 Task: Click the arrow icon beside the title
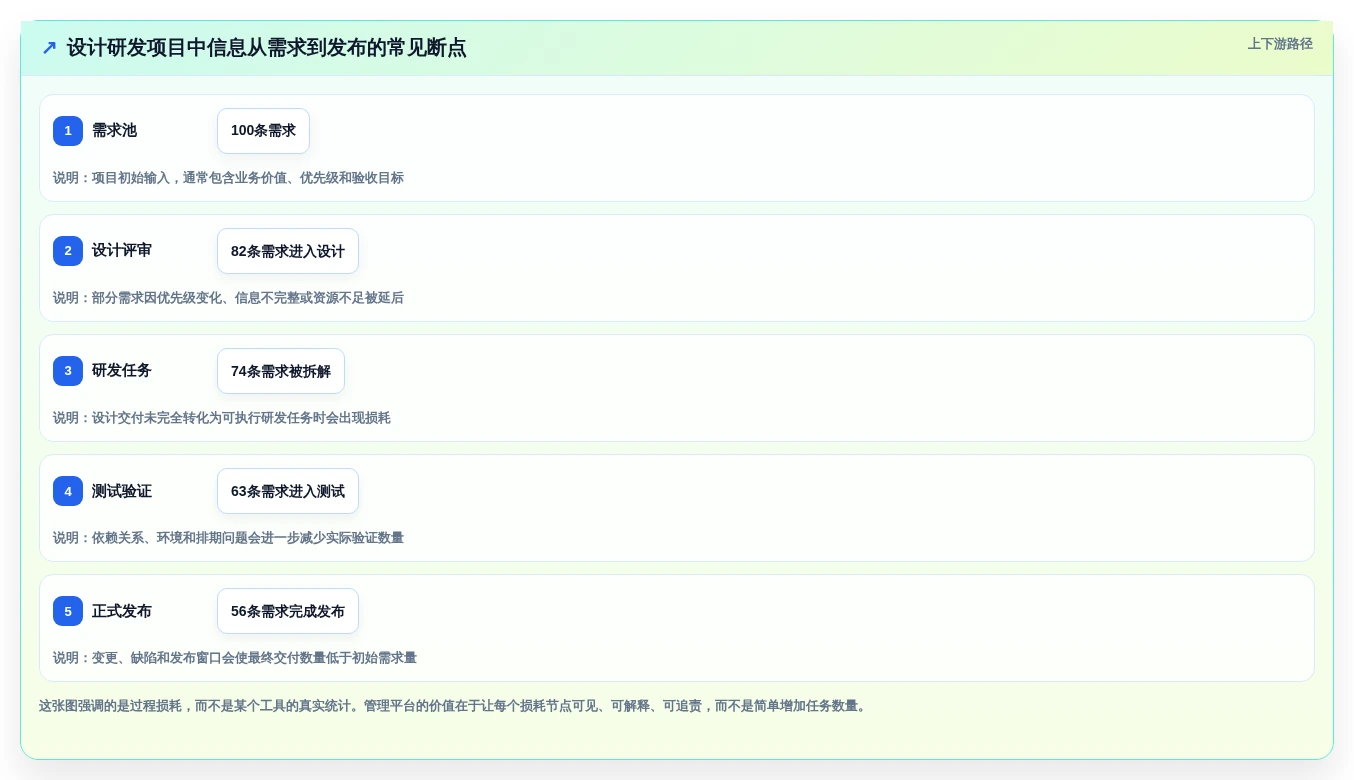click(49, 48)
